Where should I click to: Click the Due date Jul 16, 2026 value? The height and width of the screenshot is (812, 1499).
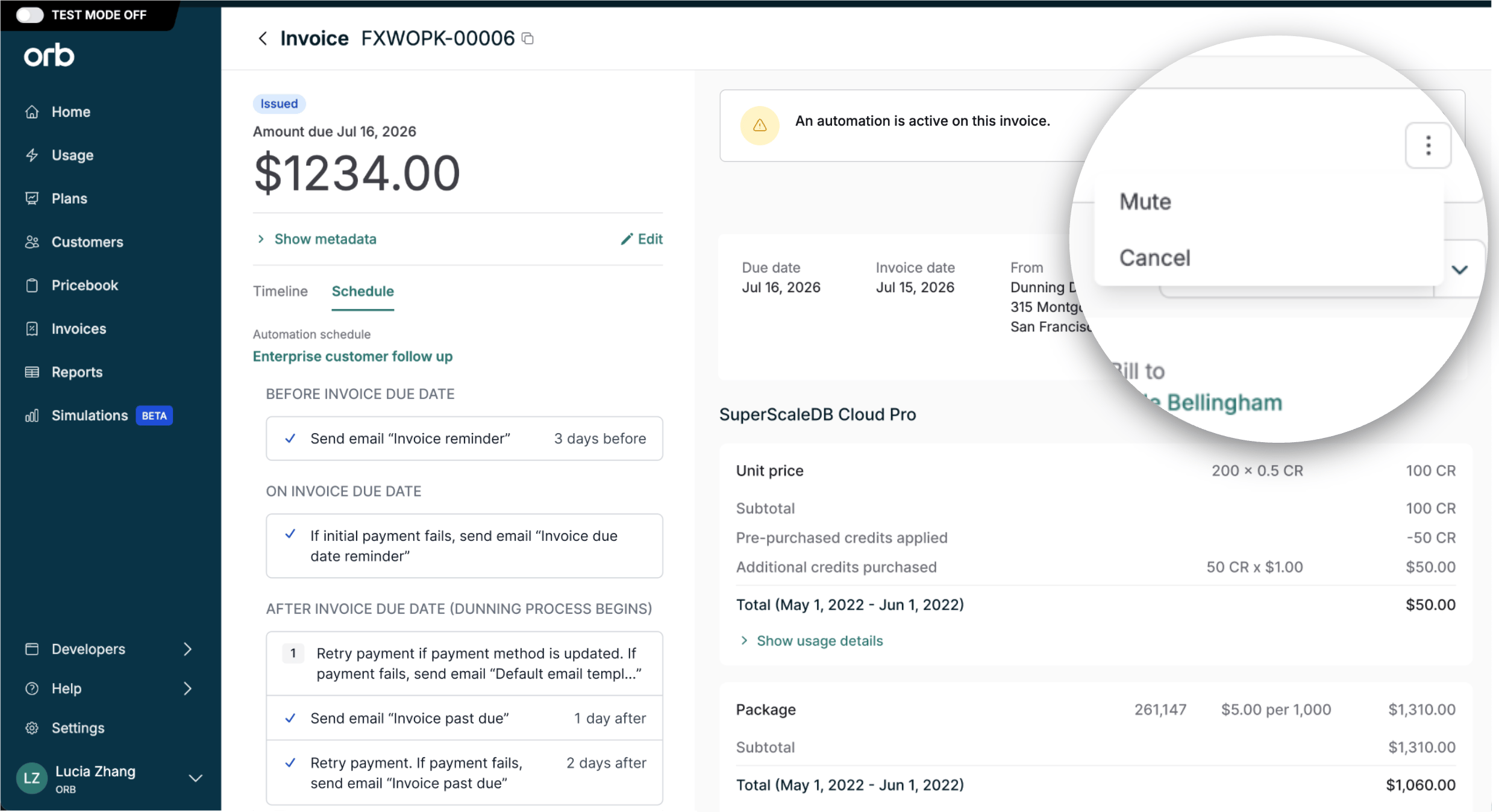click(x=781, y=287)
